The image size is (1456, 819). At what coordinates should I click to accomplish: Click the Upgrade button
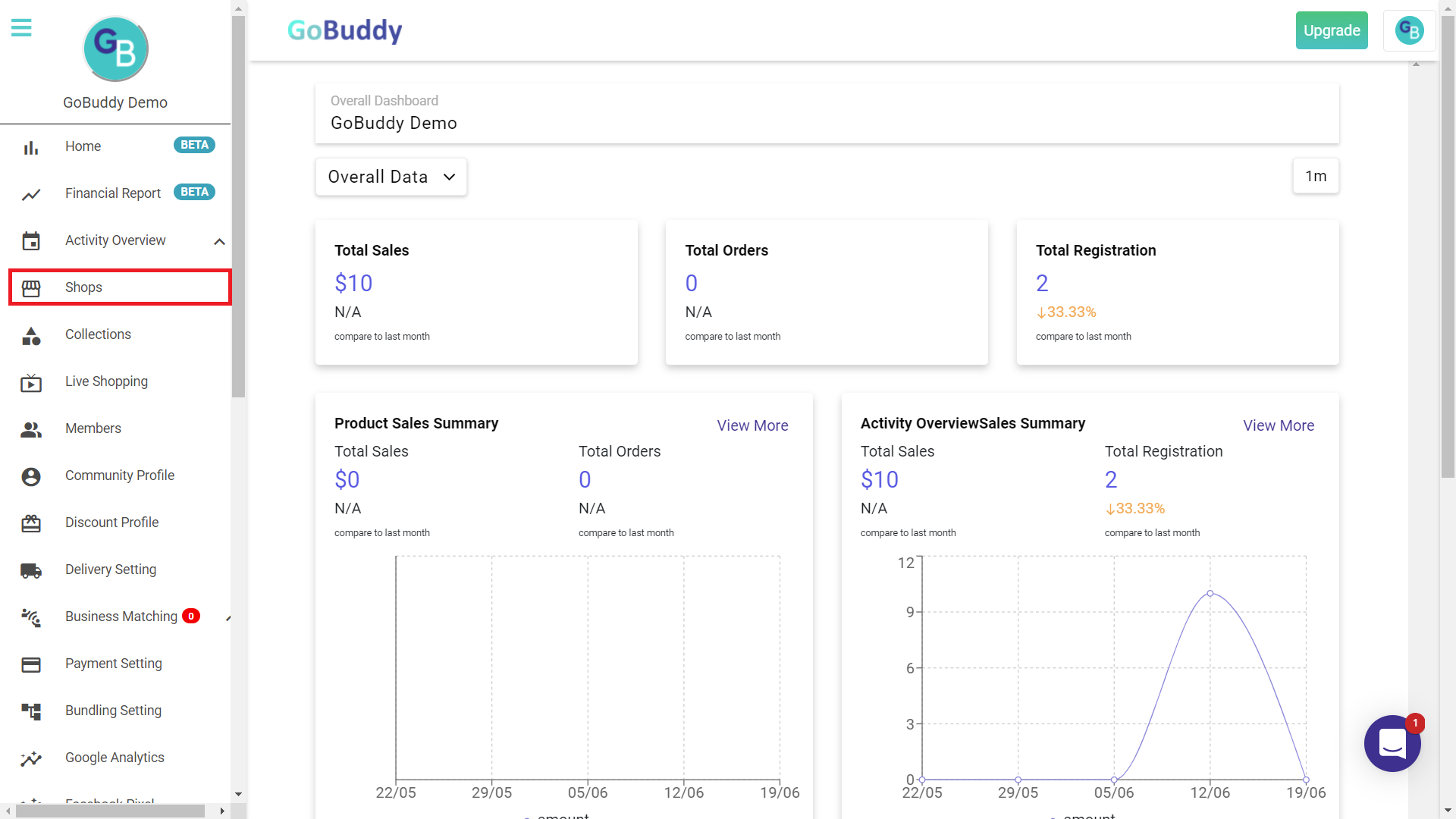pyautogui.click(x=1332, y=30)
